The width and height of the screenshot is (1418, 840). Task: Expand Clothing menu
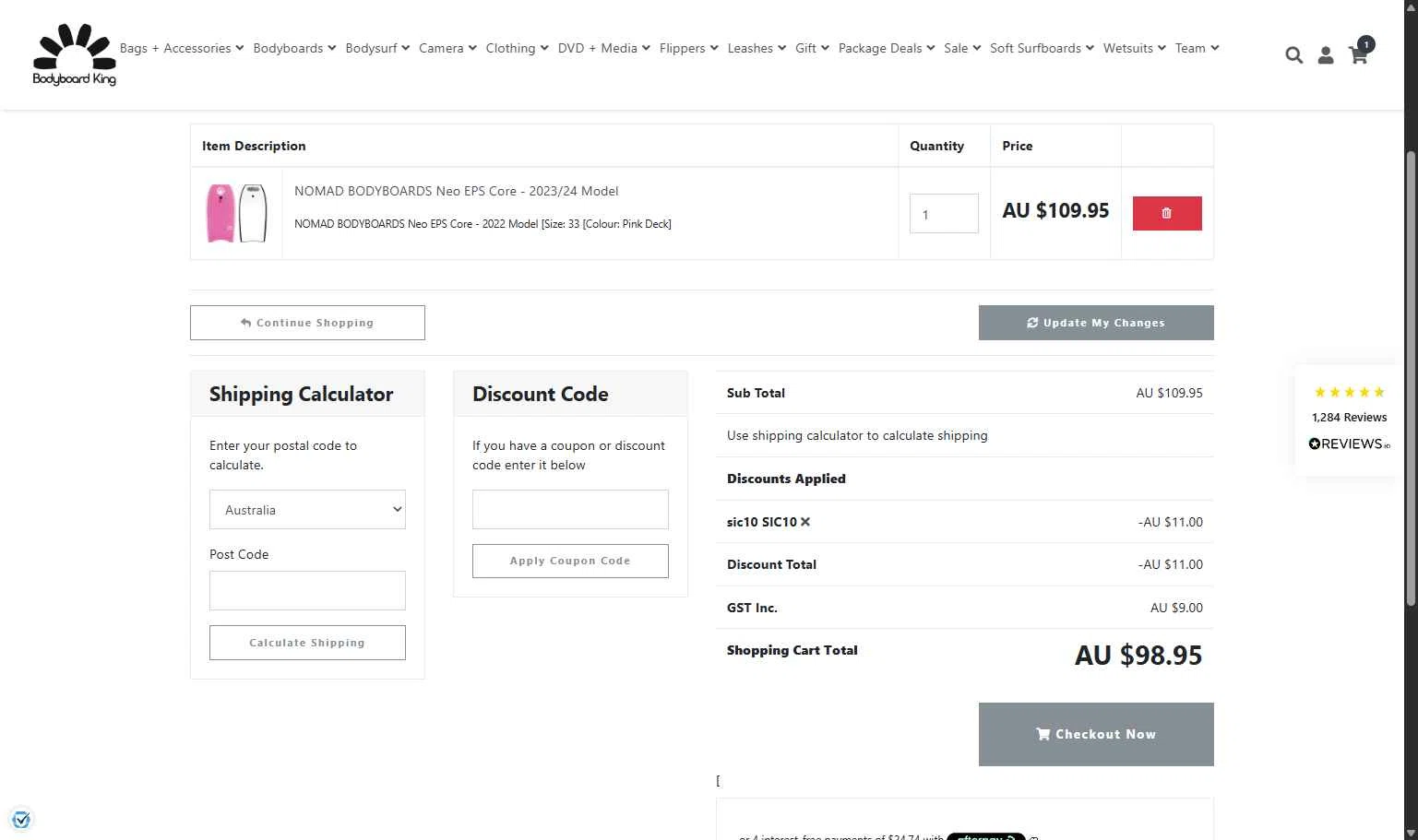pos(517,48)
